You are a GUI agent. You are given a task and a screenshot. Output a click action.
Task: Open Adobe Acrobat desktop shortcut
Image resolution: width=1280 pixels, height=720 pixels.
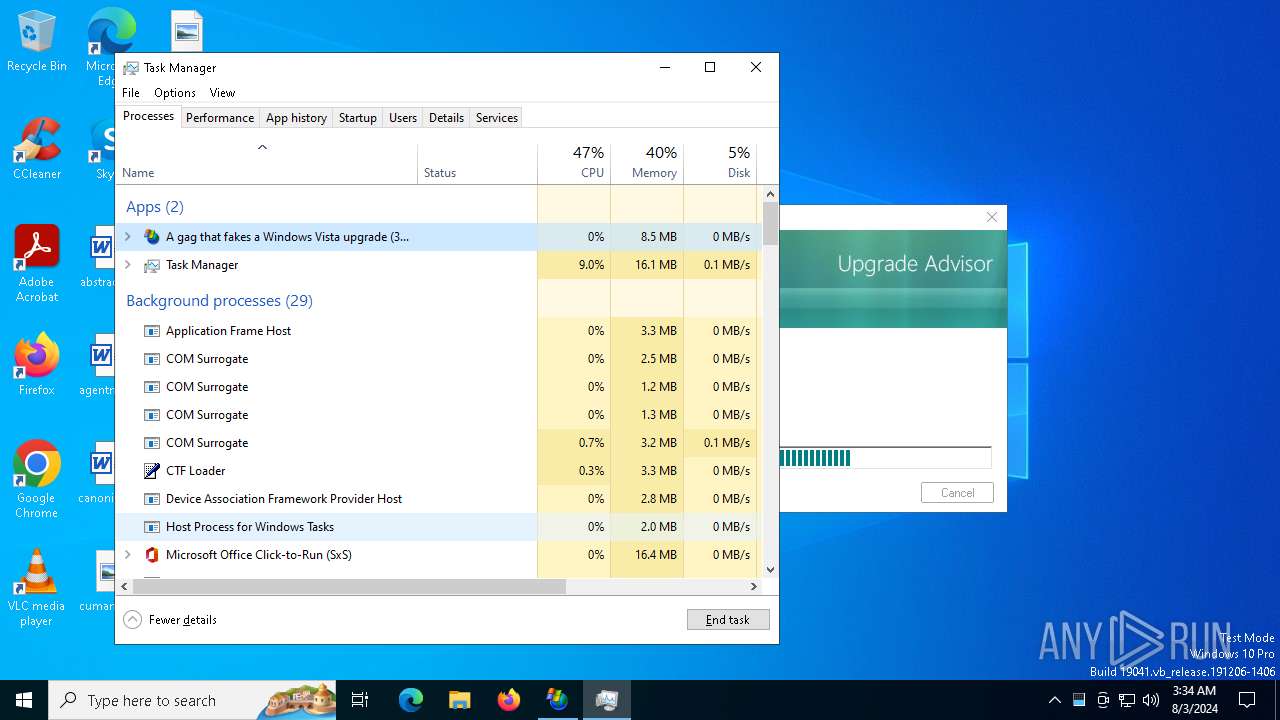pyautogui.click(x=37, y=264)
